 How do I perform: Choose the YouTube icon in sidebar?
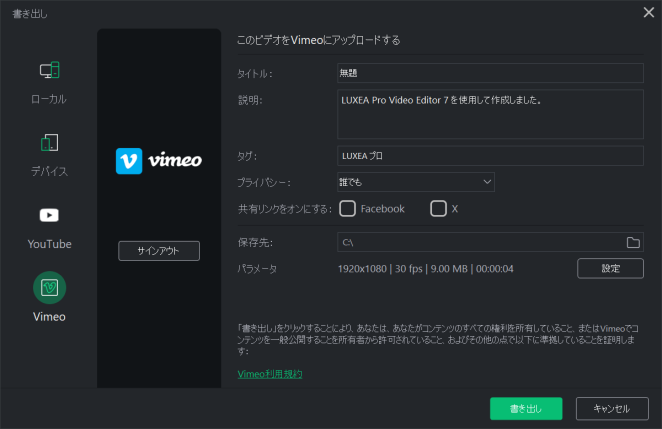click(49, 215)
